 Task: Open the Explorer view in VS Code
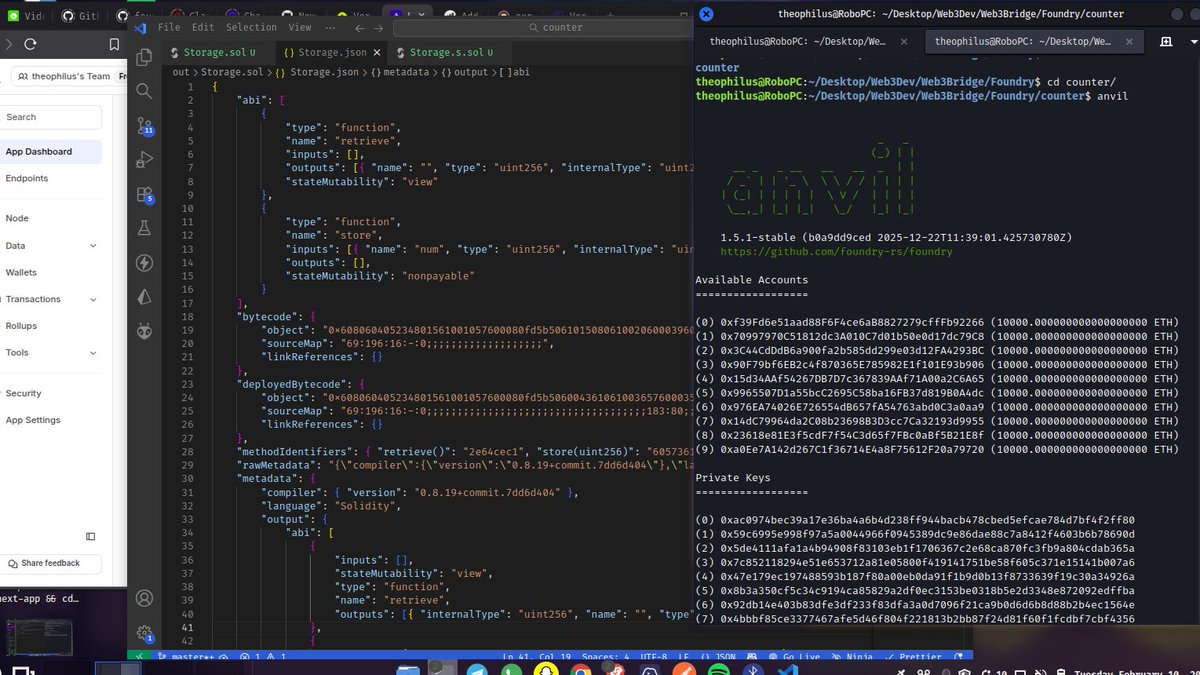point(144,57)
